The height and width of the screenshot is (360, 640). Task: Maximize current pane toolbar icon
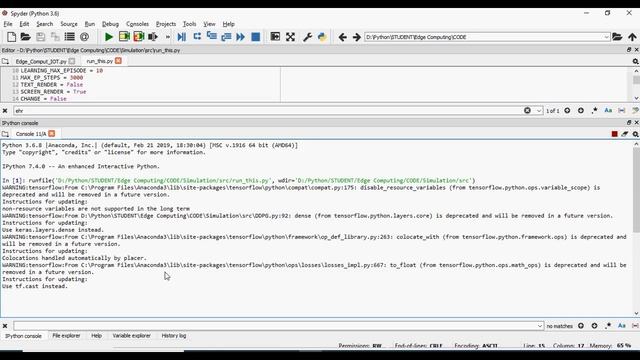[x=276, y=37]
